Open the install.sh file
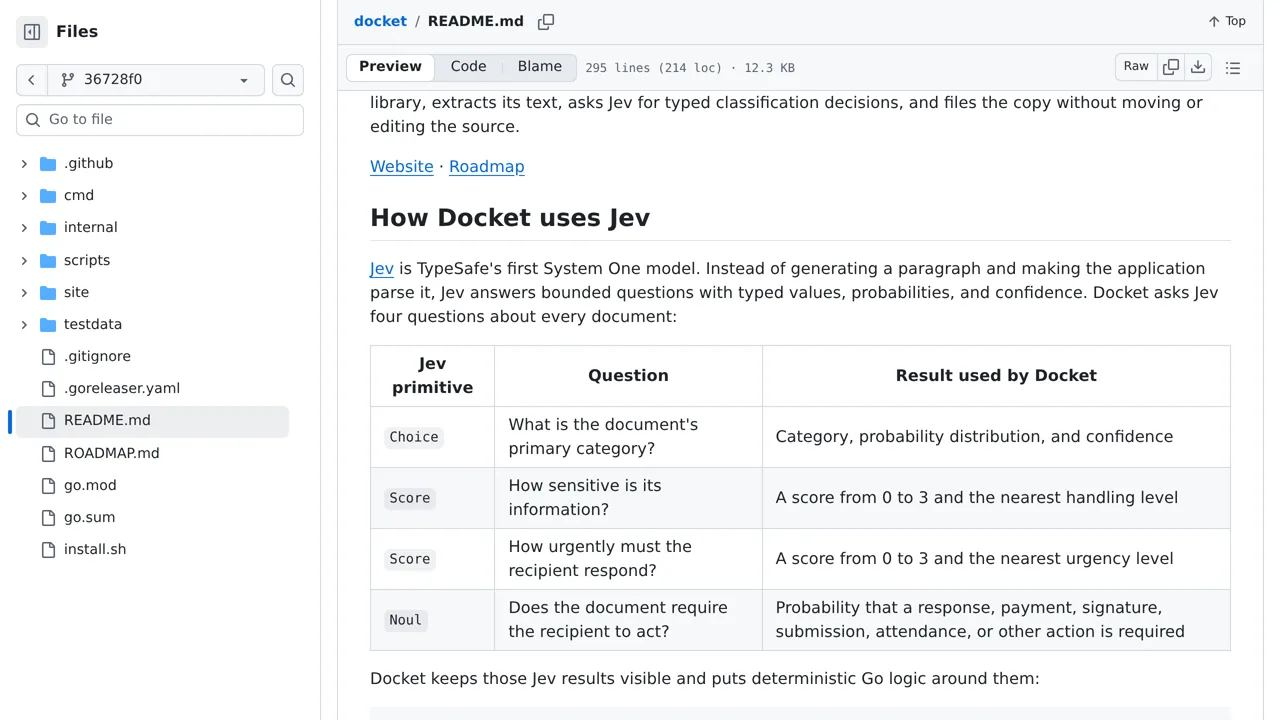 pyautogui.click(x=95, y=549)
